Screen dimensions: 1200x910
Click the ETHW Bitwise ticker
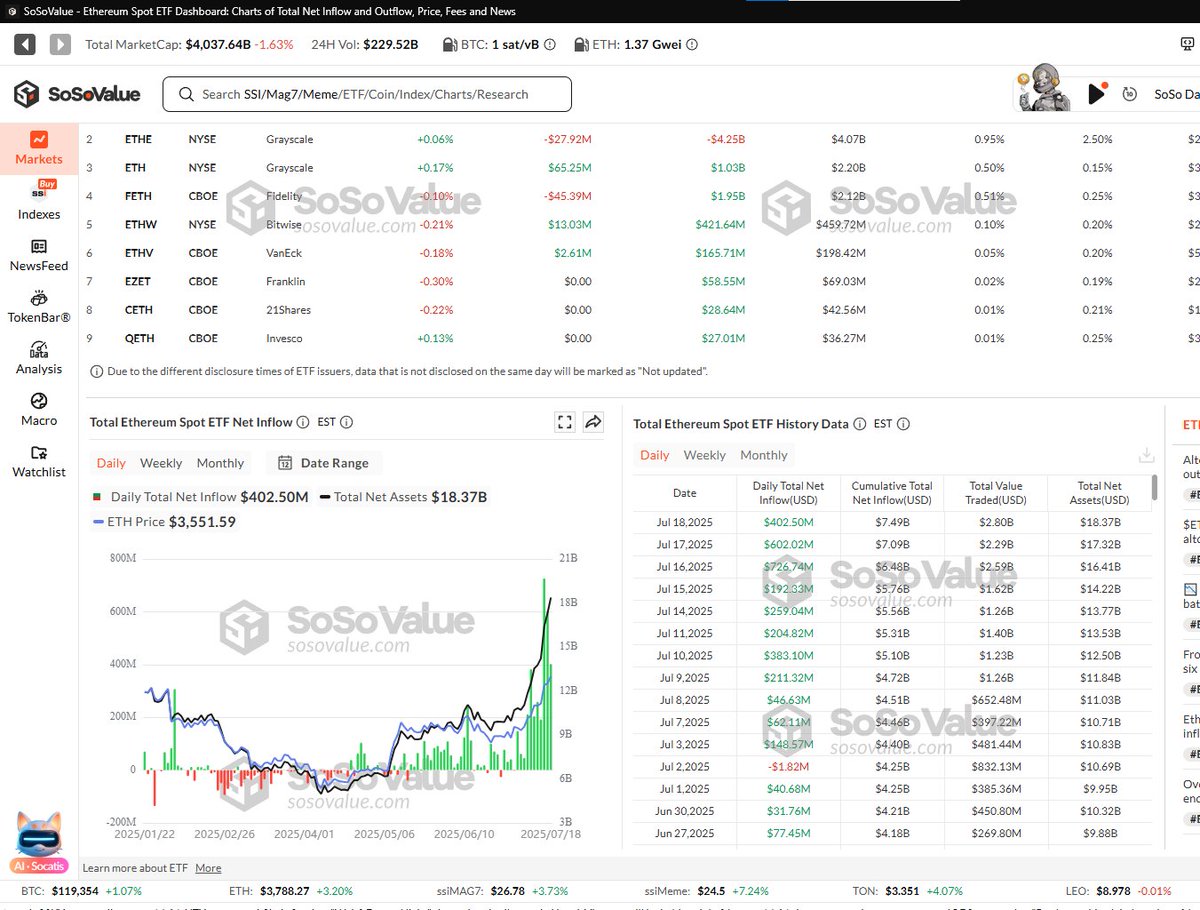pyautogui.click(x=139, y=224)
